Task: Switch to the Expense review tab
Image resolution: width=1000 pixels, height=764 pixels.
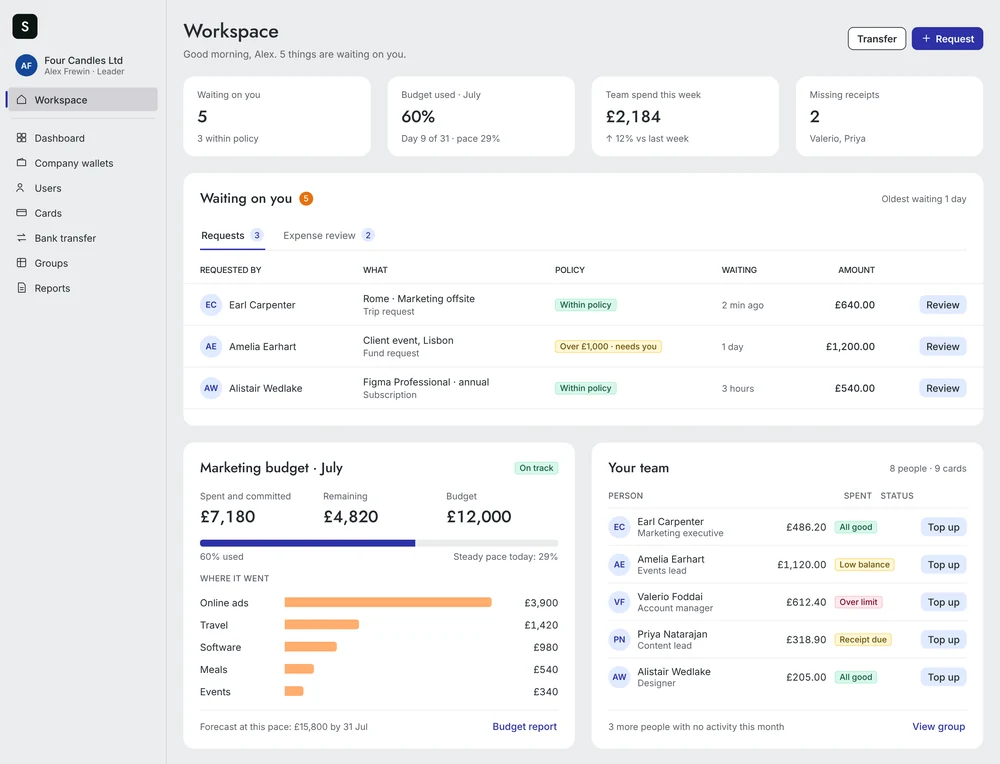Action: 328,235
